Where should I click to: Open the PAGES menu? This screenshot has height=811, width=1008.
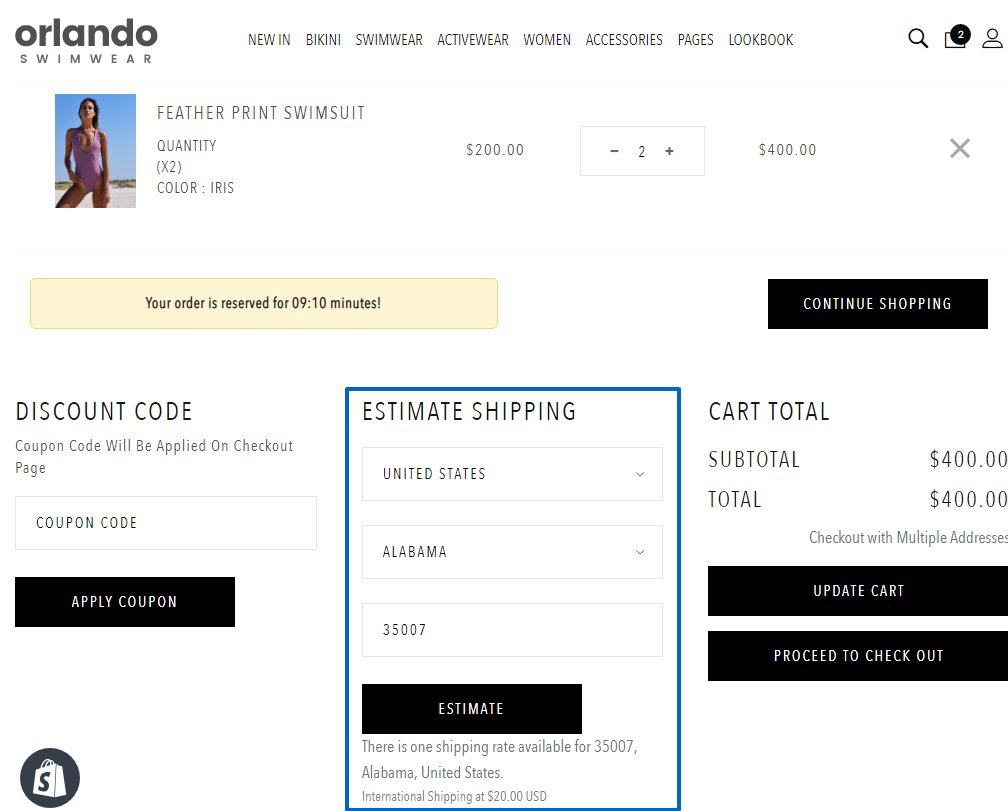pyautogui.click(x=695, y=40)
